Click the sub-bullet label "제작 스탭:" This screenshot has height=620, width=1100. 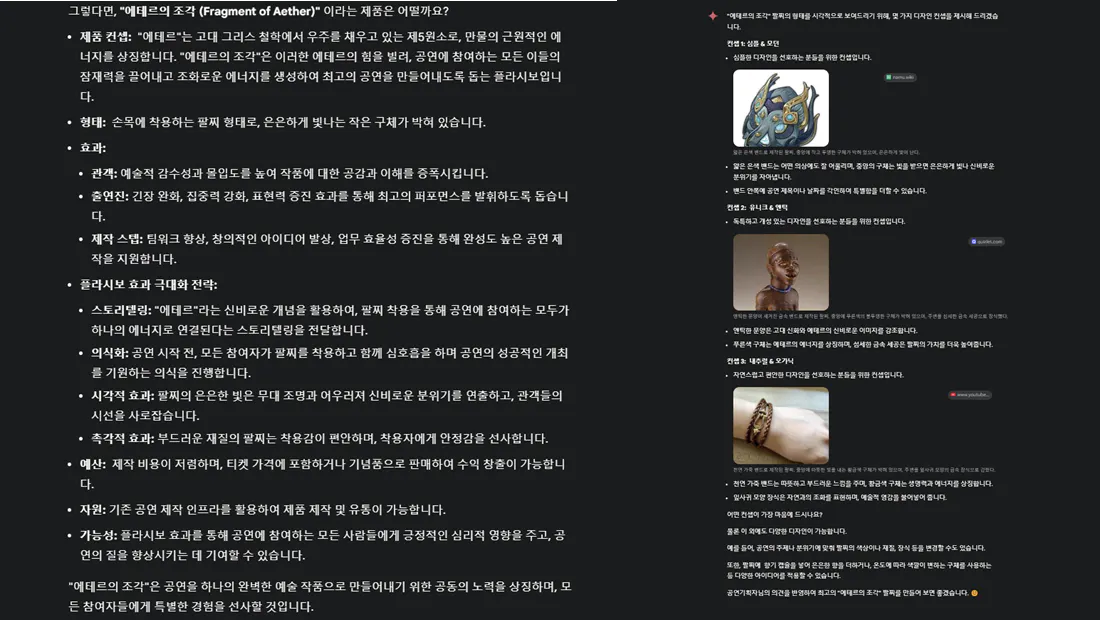116,239
